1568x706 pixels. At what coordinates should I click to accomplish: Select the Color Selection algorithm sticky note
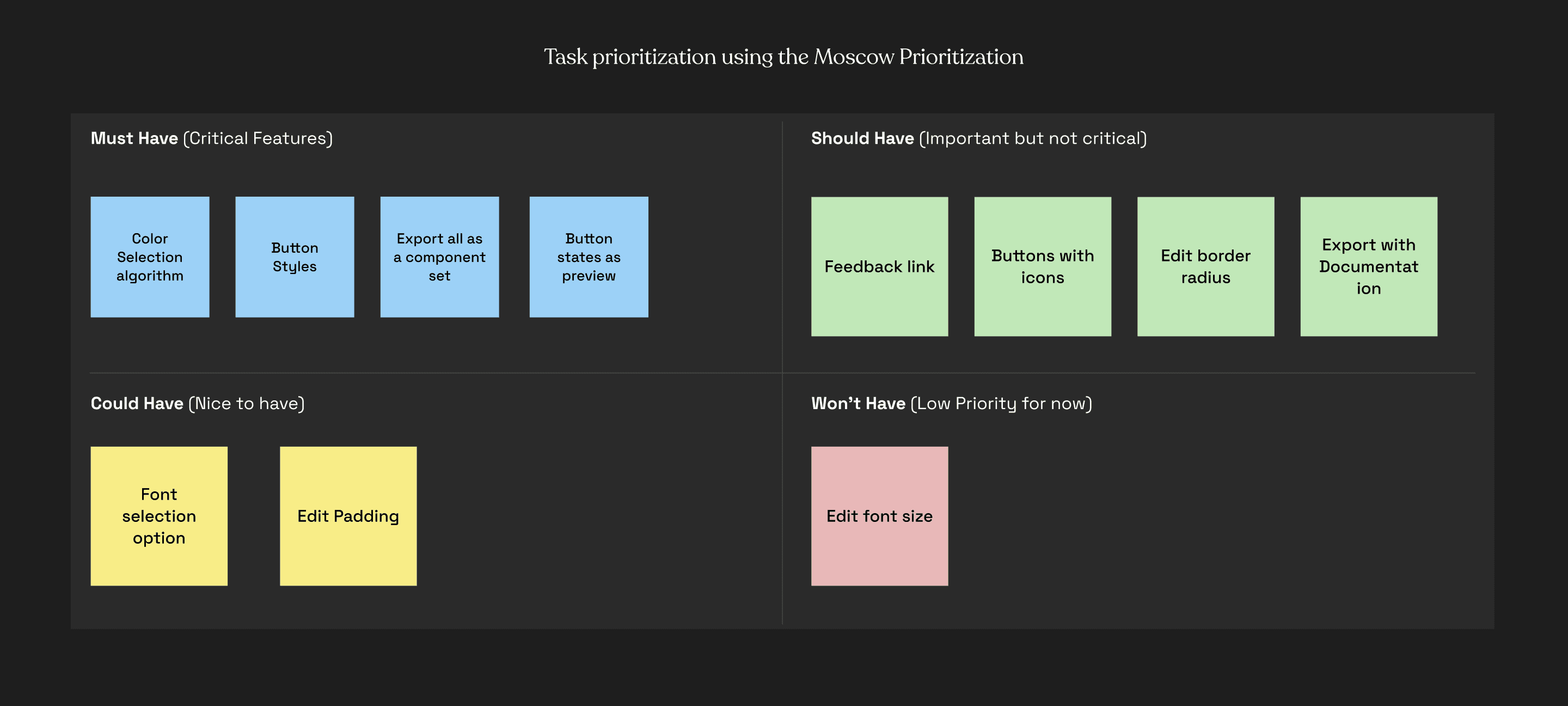[150, 257]
